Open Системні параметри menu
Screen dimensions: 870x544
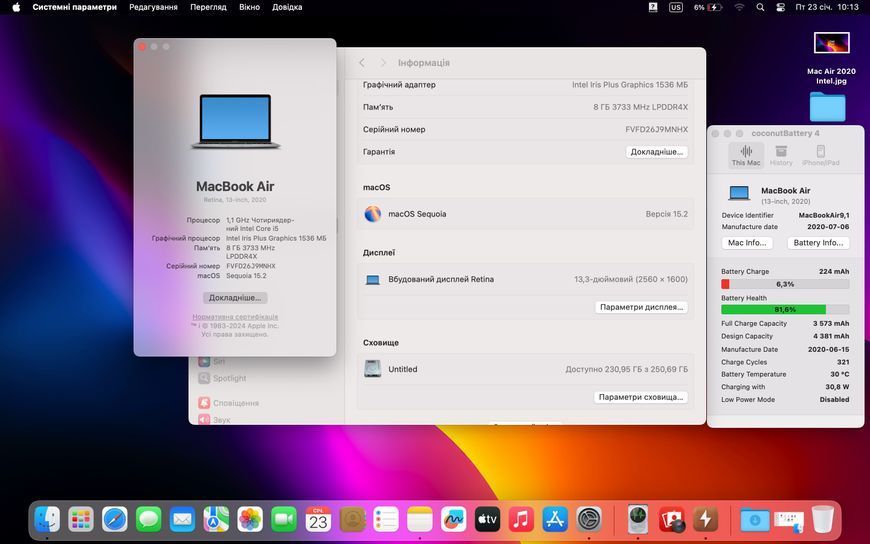(x=74, y=7)
